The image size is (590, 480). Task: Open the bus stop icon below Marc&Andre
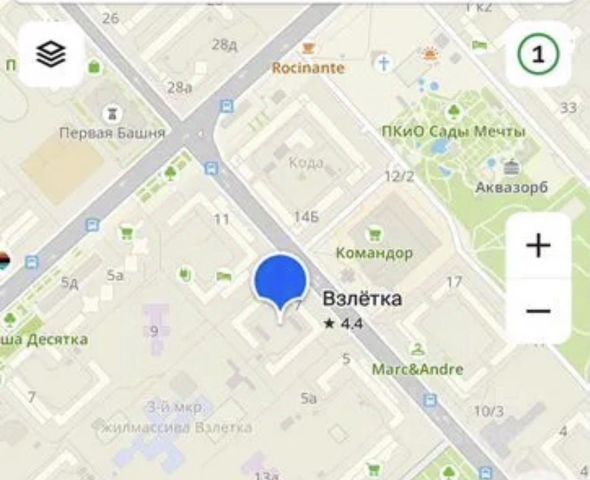click(430, 400)
